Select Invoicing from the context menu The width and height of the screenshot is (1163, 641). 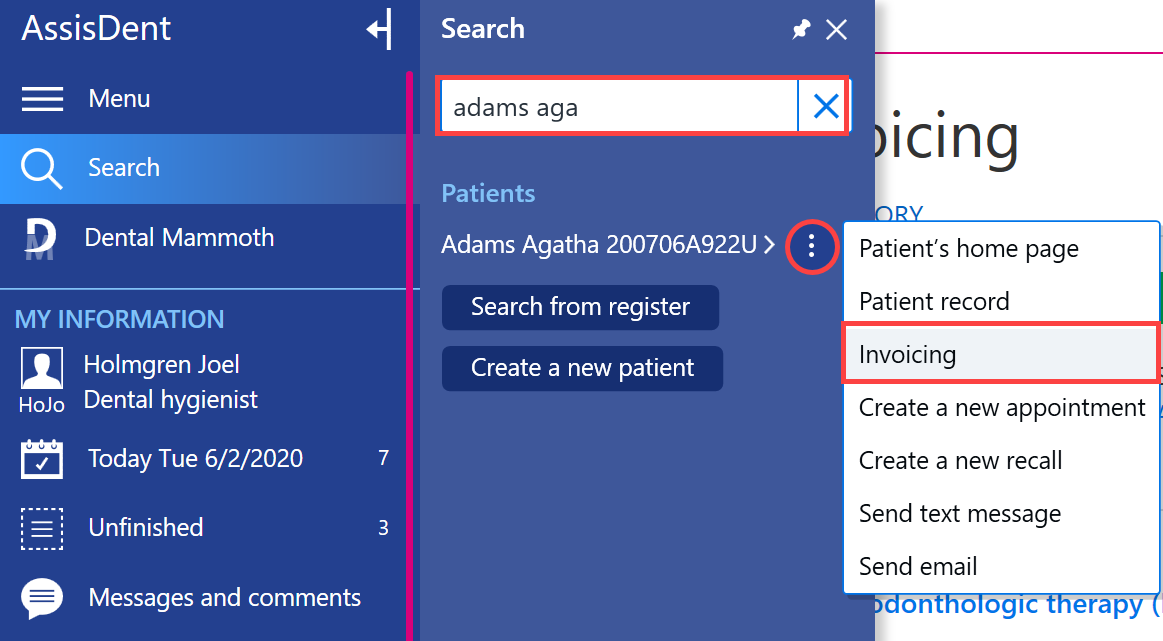tap(1001, 354)
